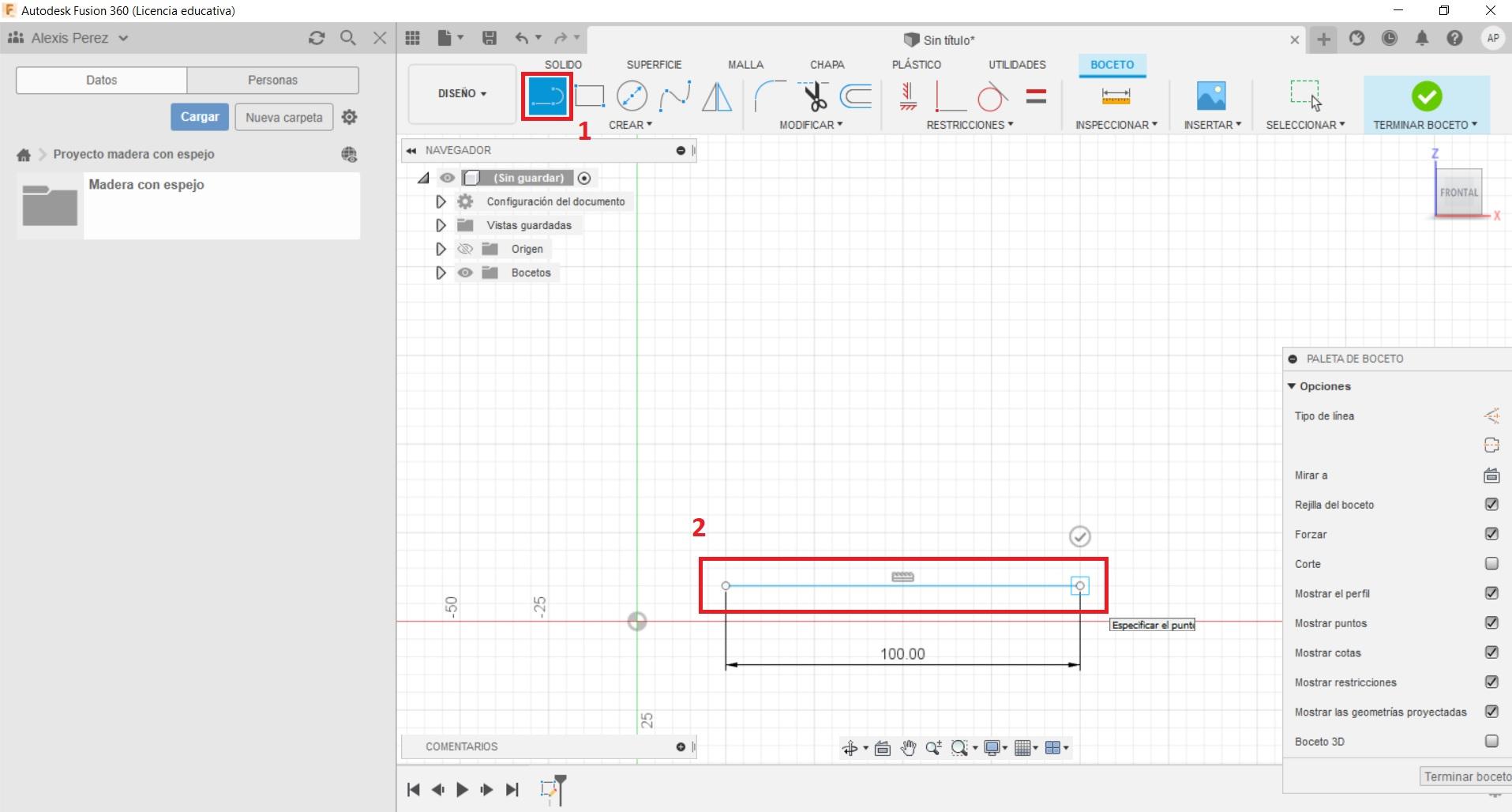Expand the Bocetos tree node
1512x812 pixels.
(441, 273)
